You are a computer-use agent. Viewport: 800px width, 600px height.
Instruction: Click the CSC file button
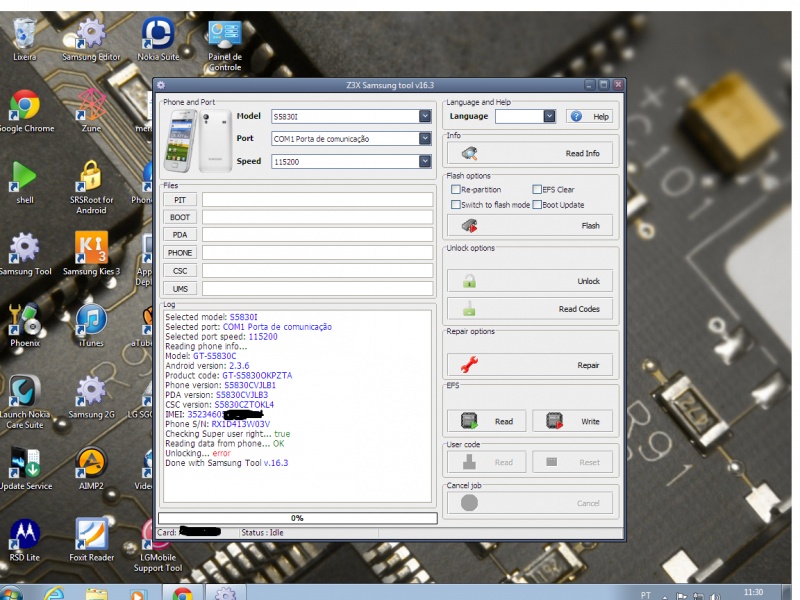180,271
